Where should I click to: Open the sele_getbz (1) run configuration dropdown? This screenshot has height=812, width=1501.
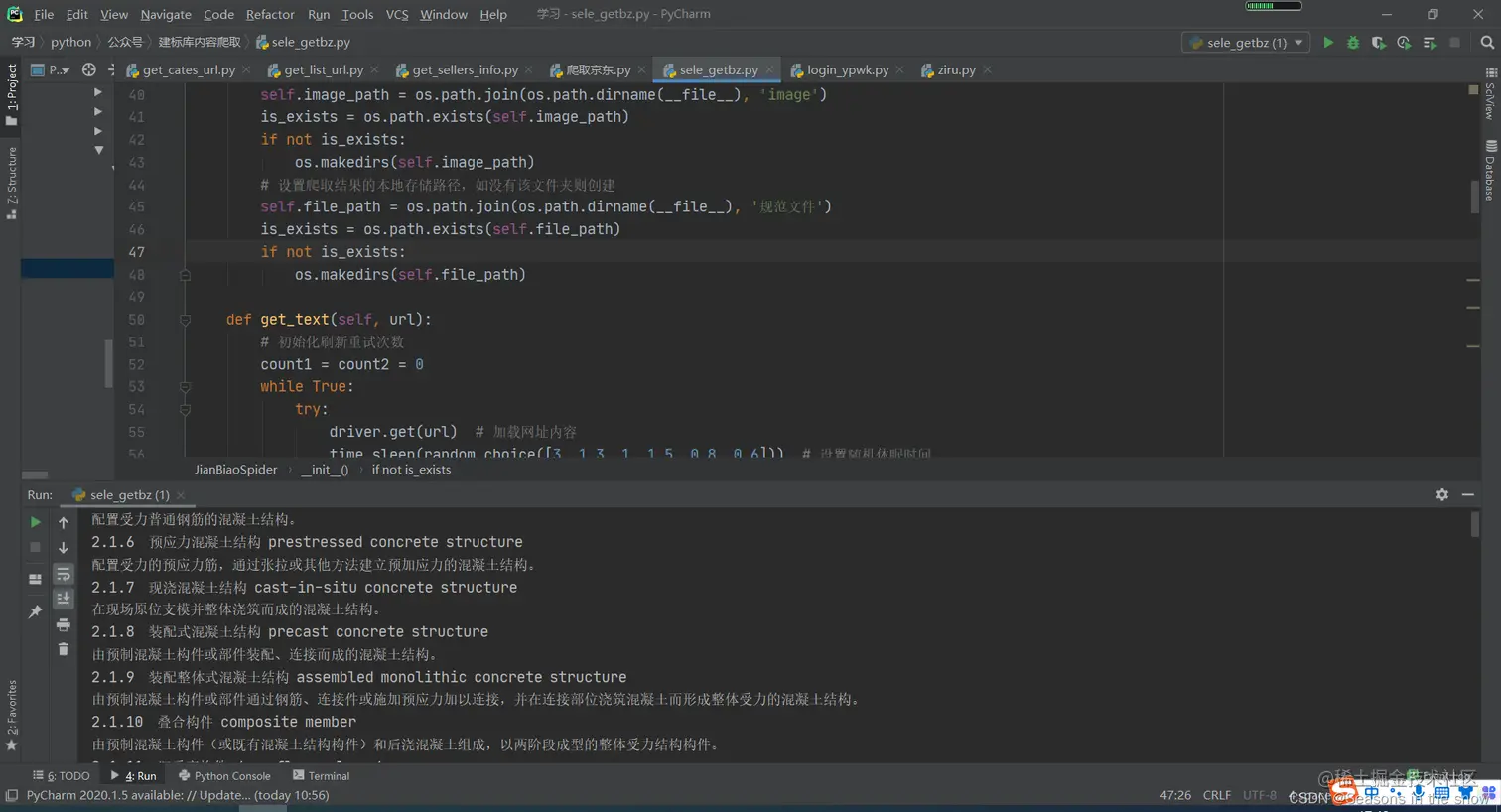(x=1247, y=43)
